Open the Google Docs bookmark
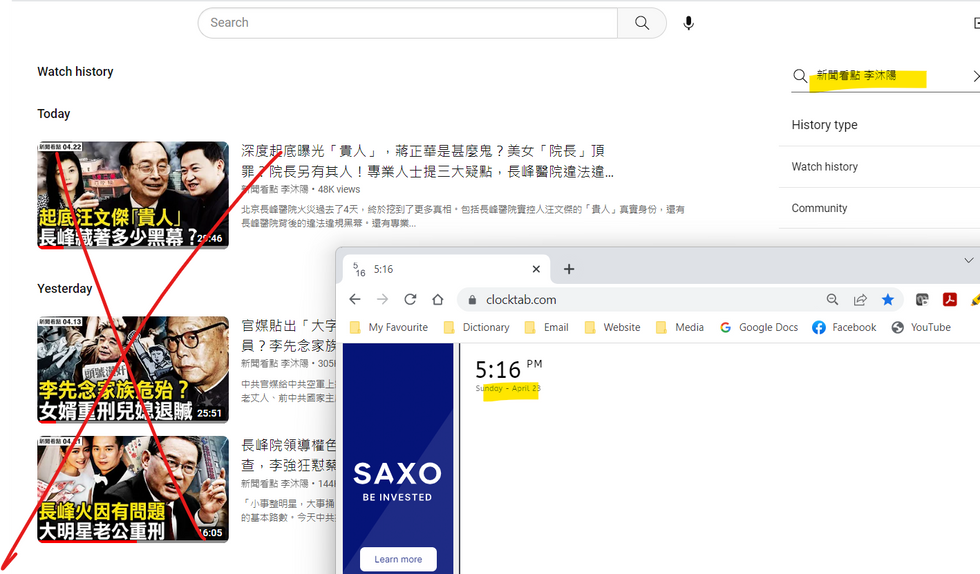The width and height of the screenshot is (980, 574). [x=759, y=327]
